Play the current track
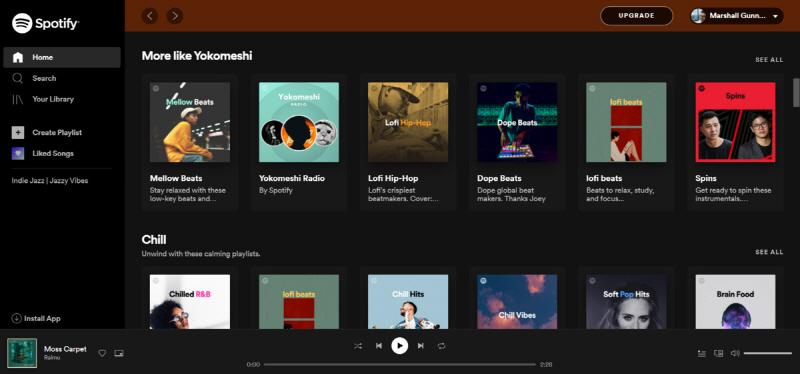Image resolution: width=800 pixels, height=374 pixels. (x=399, y=346)
